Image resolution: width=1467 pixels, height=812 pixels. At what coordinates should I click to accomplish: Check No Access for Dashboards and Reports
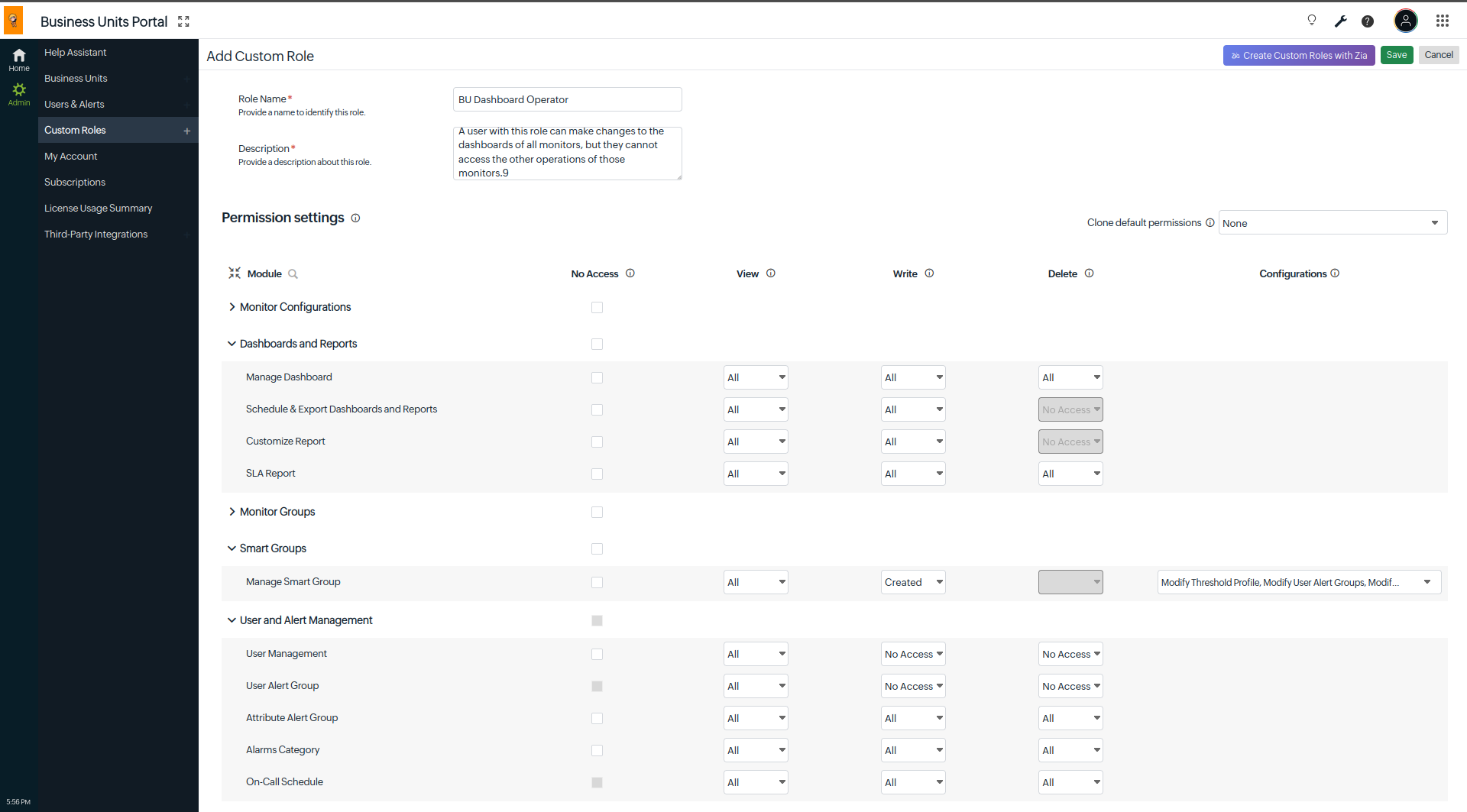[597, 344]
